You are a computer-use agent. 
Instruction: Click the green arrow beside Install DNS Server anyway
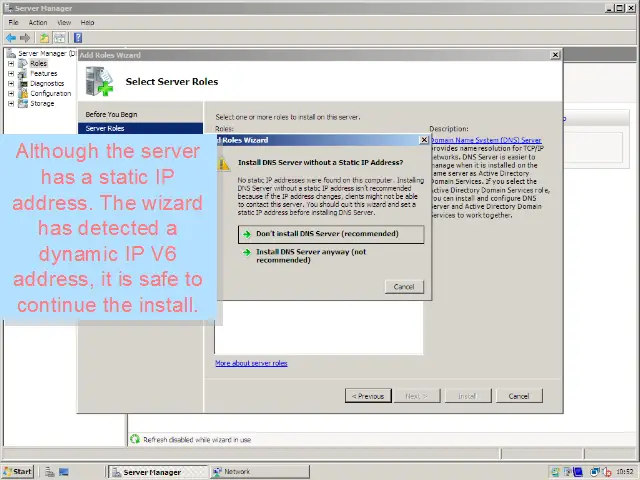point(247,252)
